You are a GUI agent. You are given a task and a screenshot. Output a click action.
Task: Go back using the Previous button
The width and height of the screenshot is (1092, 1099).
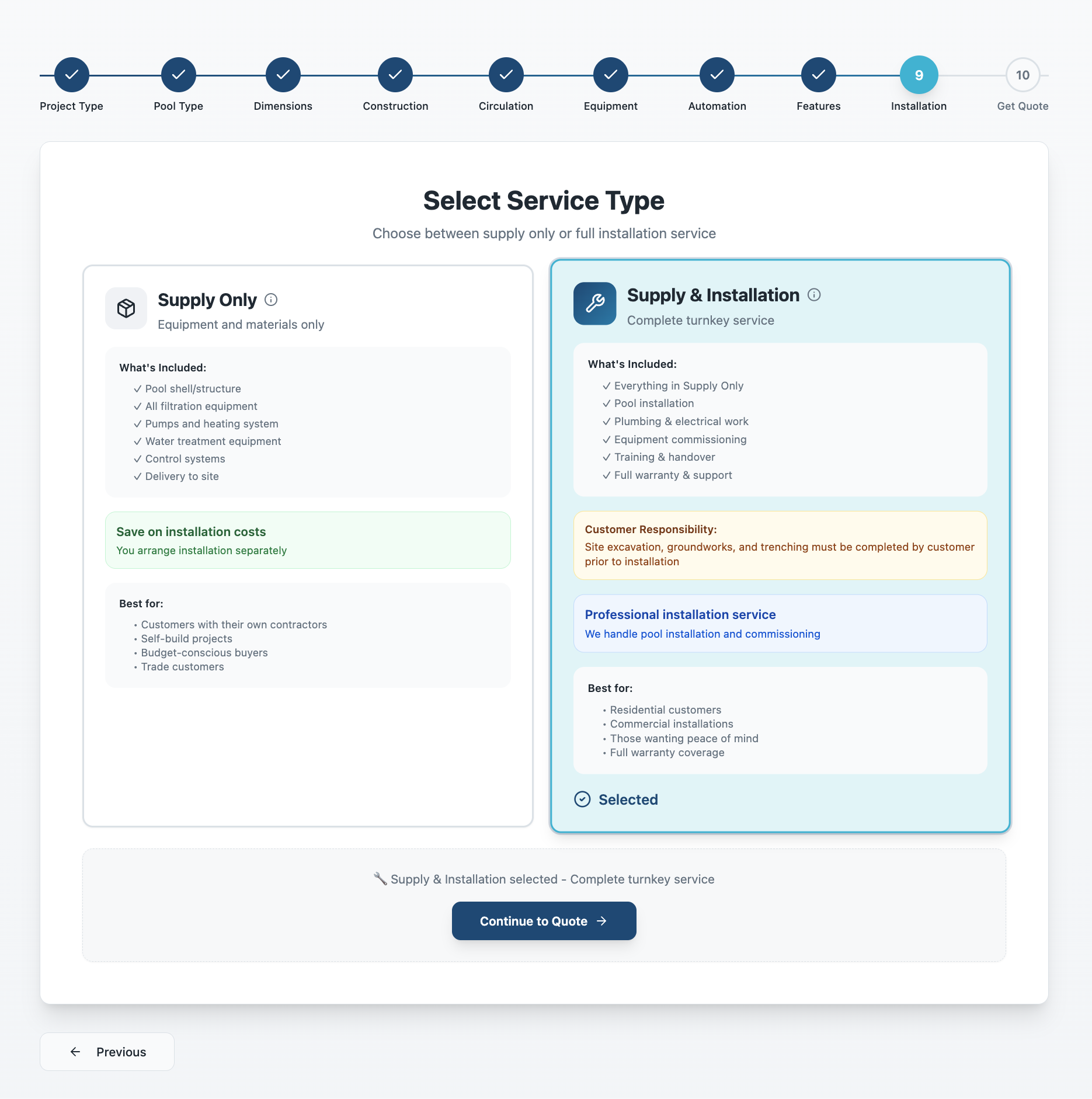[x=106, y=1052]
